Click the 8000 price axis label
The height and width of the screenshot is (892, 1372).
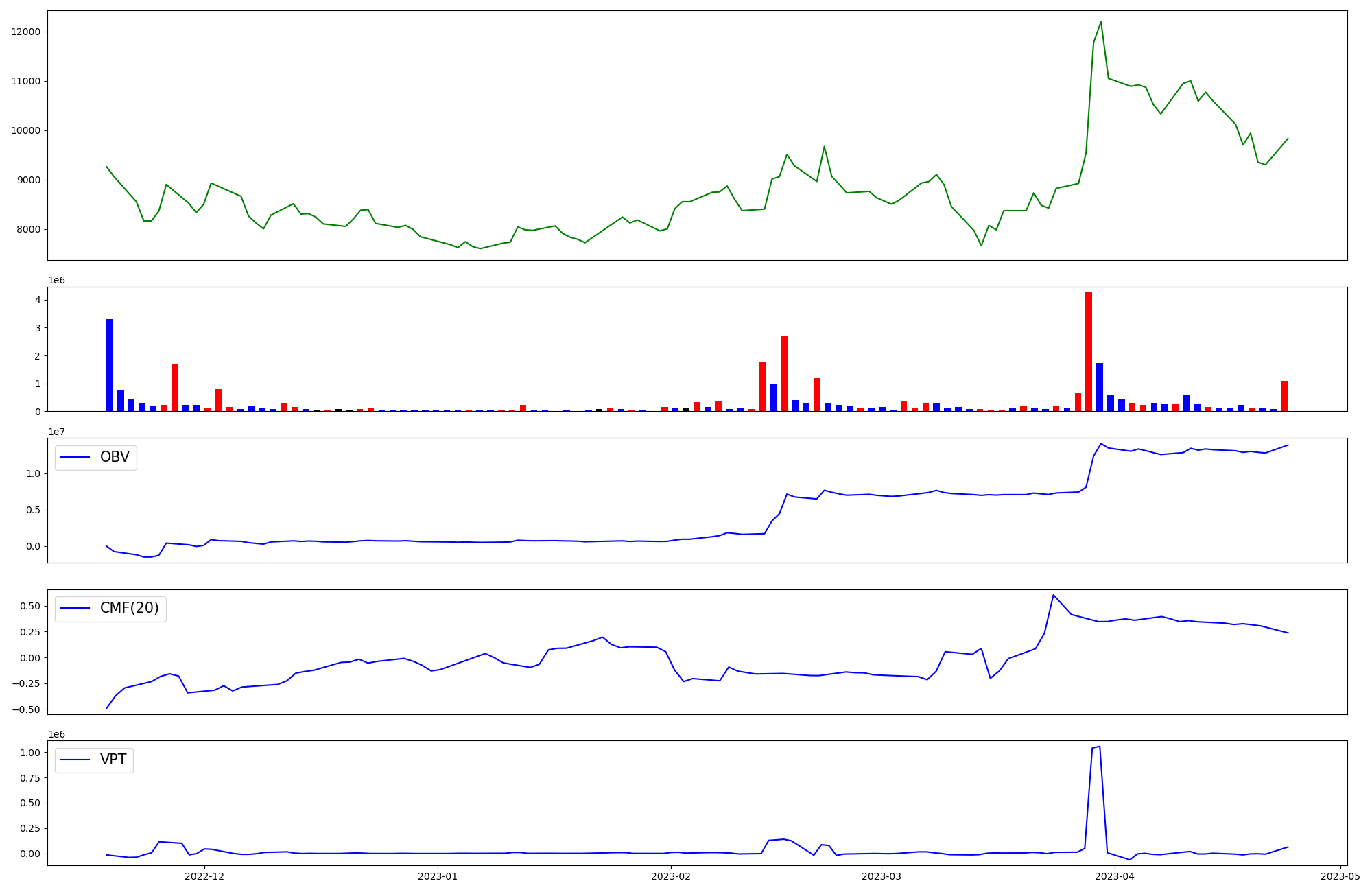coord(29,230)
